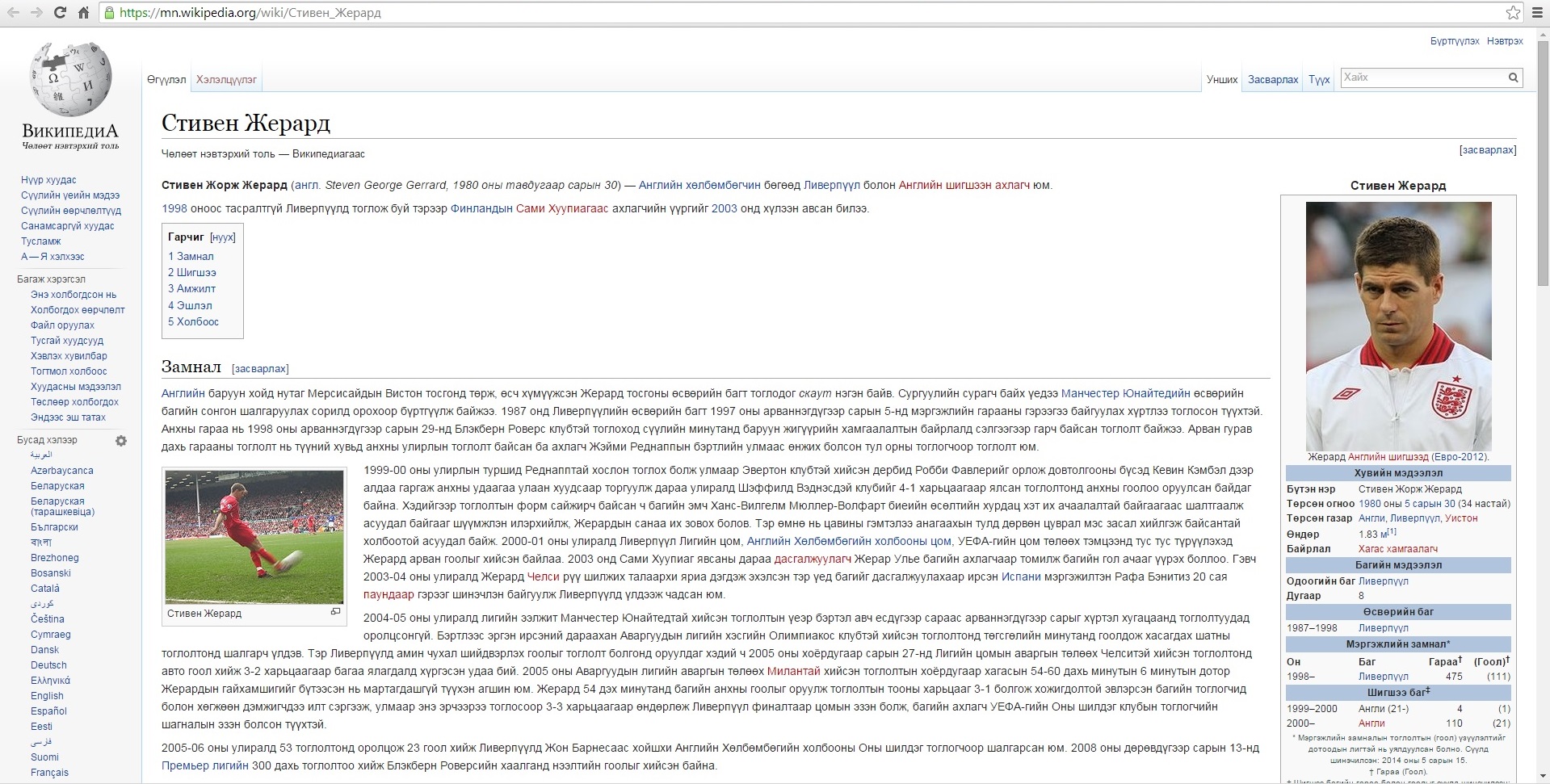Open Файл оруулах tool link
1550x784 pixels.
point(62,325)
